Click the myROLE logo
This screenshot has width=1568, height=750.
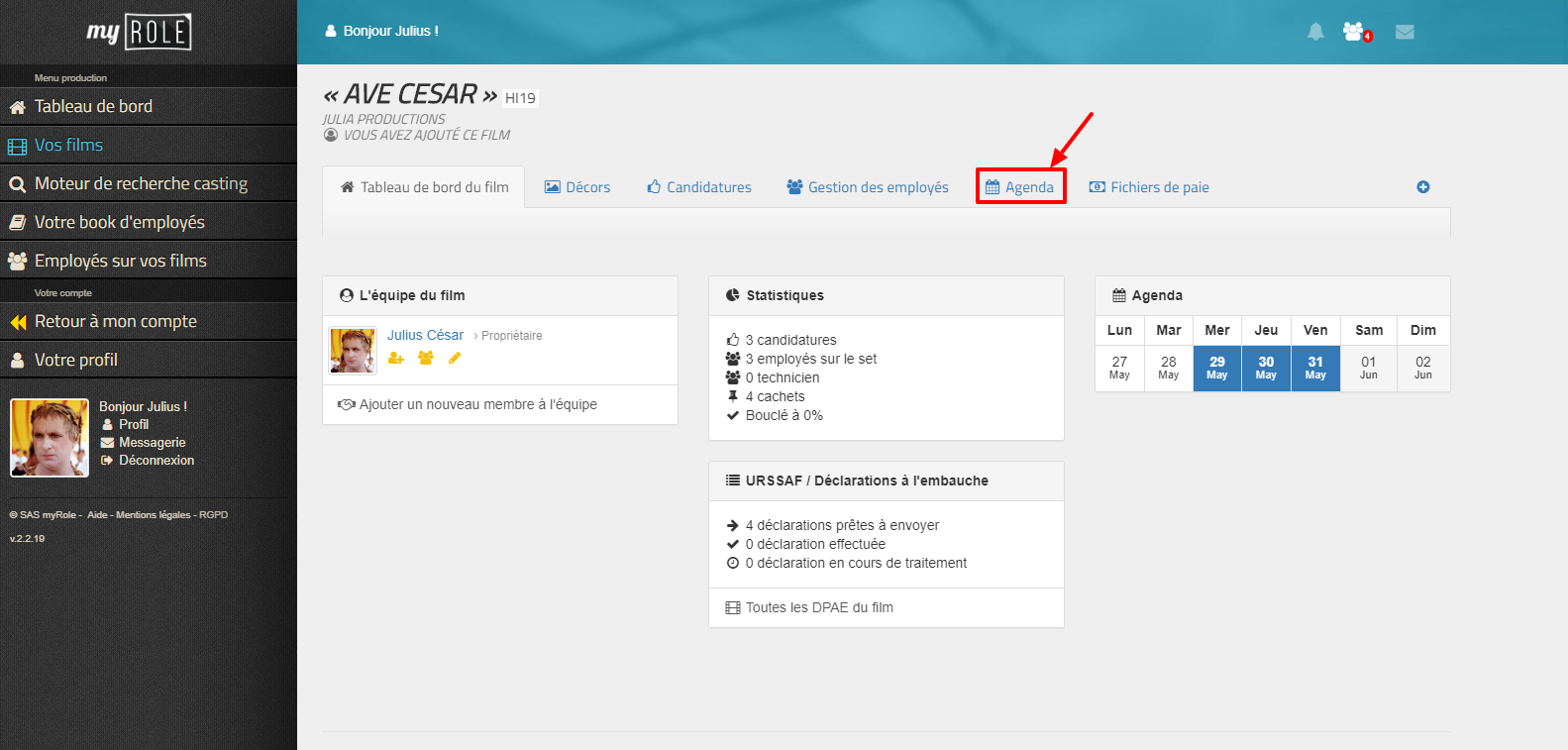[139, 32]
